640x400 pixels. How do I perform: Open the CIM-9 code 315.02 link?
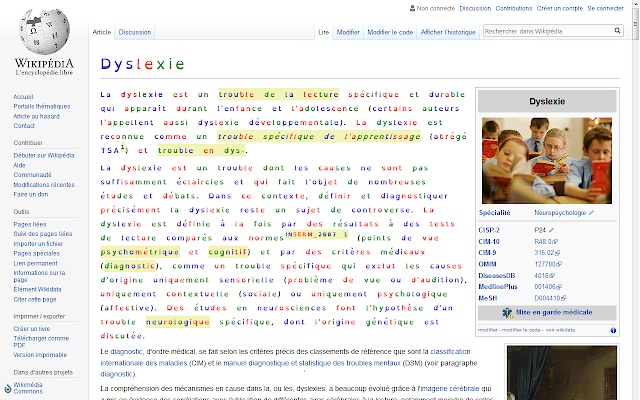pos(544,253)
